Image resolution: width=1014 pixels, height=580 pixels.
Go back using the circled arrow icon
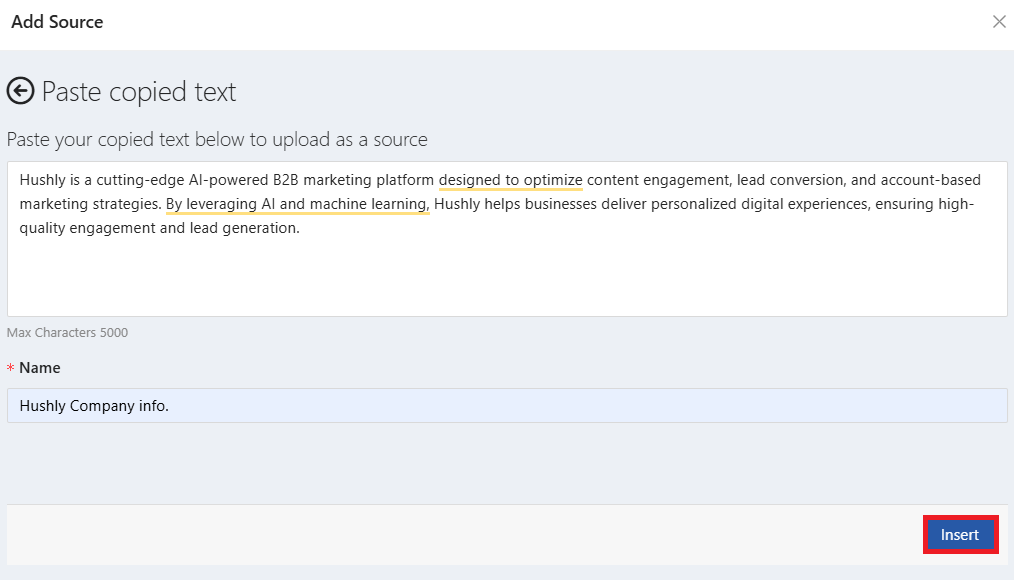click(x=21, y=91)
